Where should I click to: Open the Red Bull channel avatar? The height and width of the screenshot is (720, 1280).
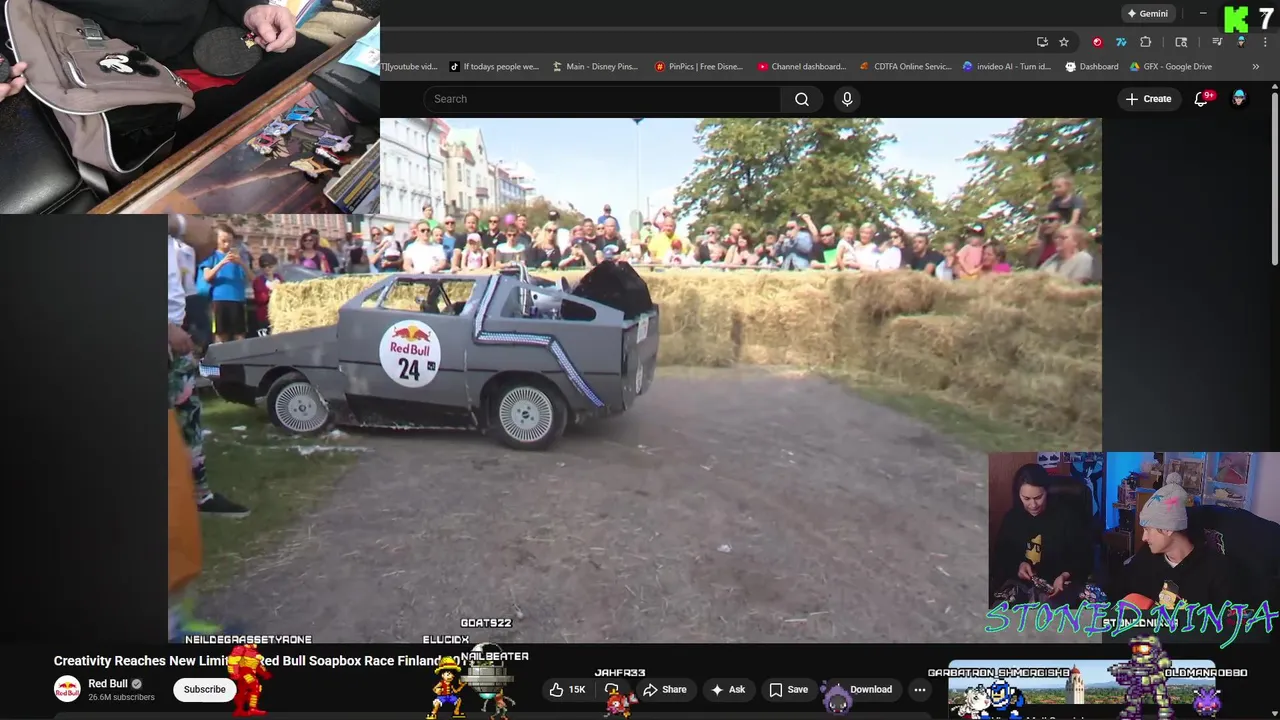(x=67, y=689)
